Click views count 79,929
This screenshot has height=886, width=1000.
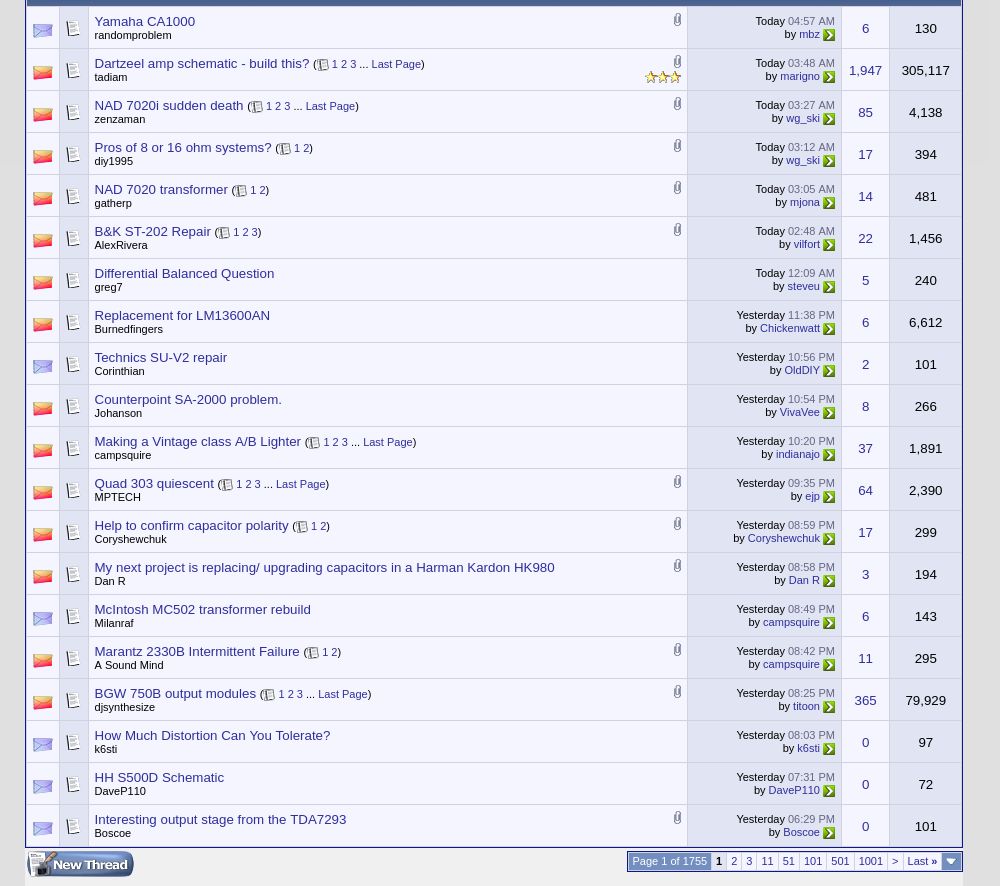point(925,700)
